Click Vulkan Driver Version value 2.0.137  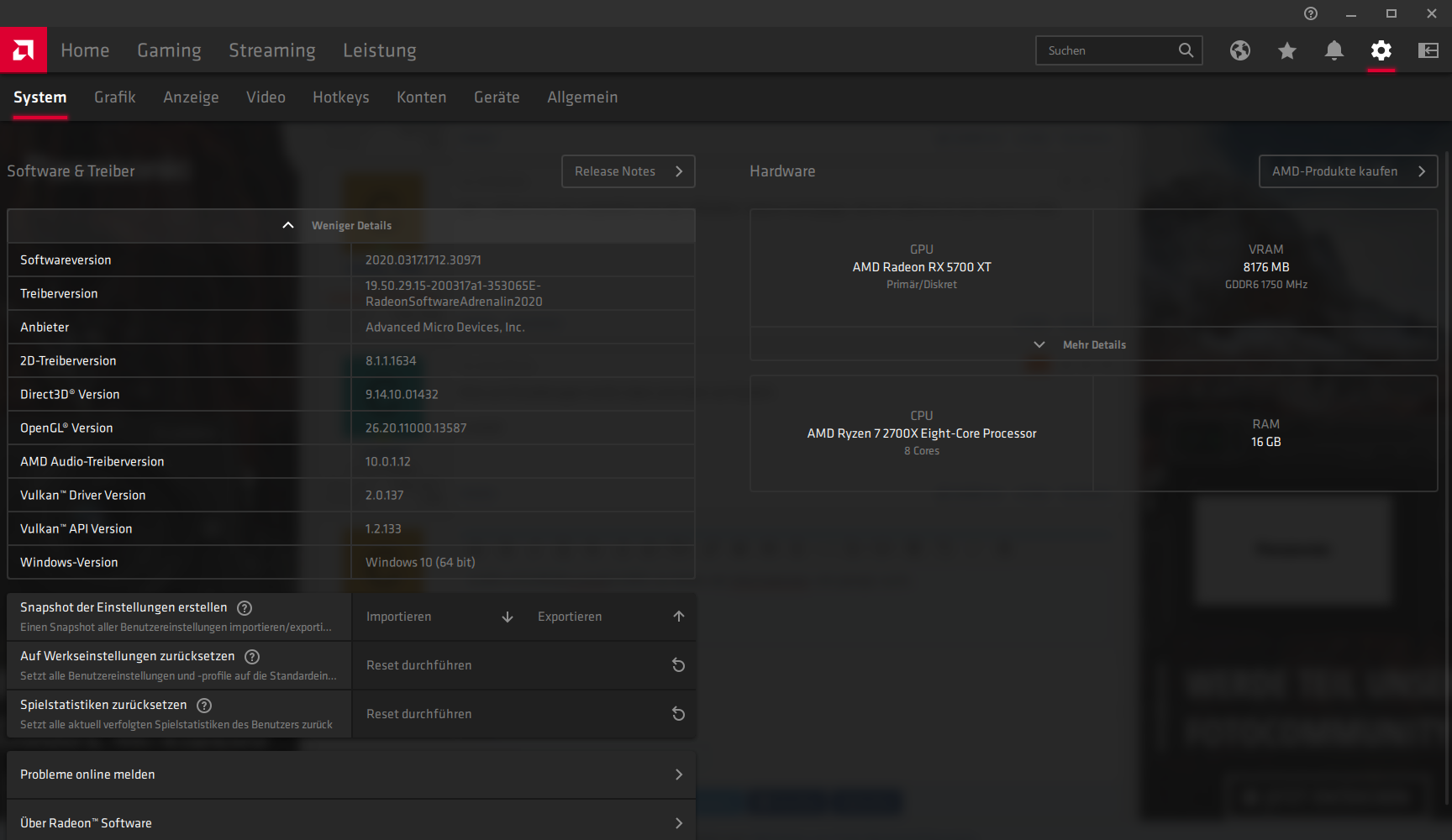[385, 496]
